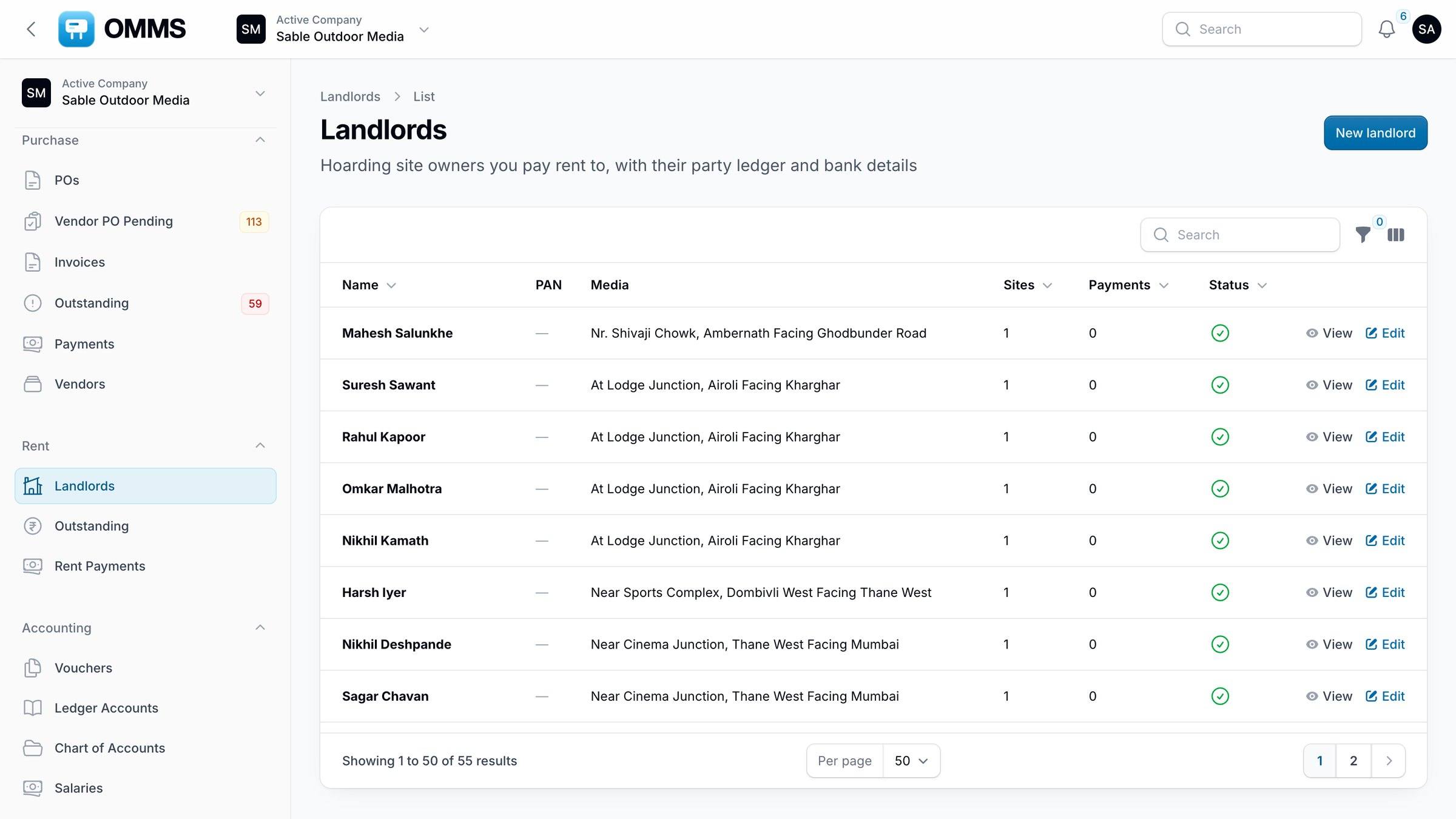Viewport: 1456px width, 819px height.
Task: Edit Sagar Chavan landlord
Action: [1385, 696]
